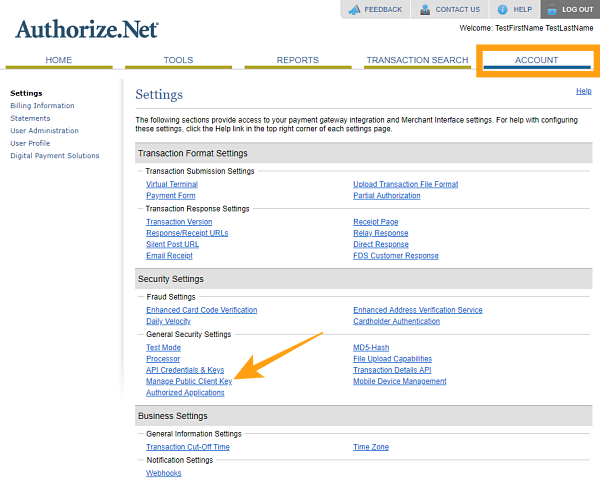Click the File Upload Capabilities link
The image size is (600, 499).
tap(393, 359)
